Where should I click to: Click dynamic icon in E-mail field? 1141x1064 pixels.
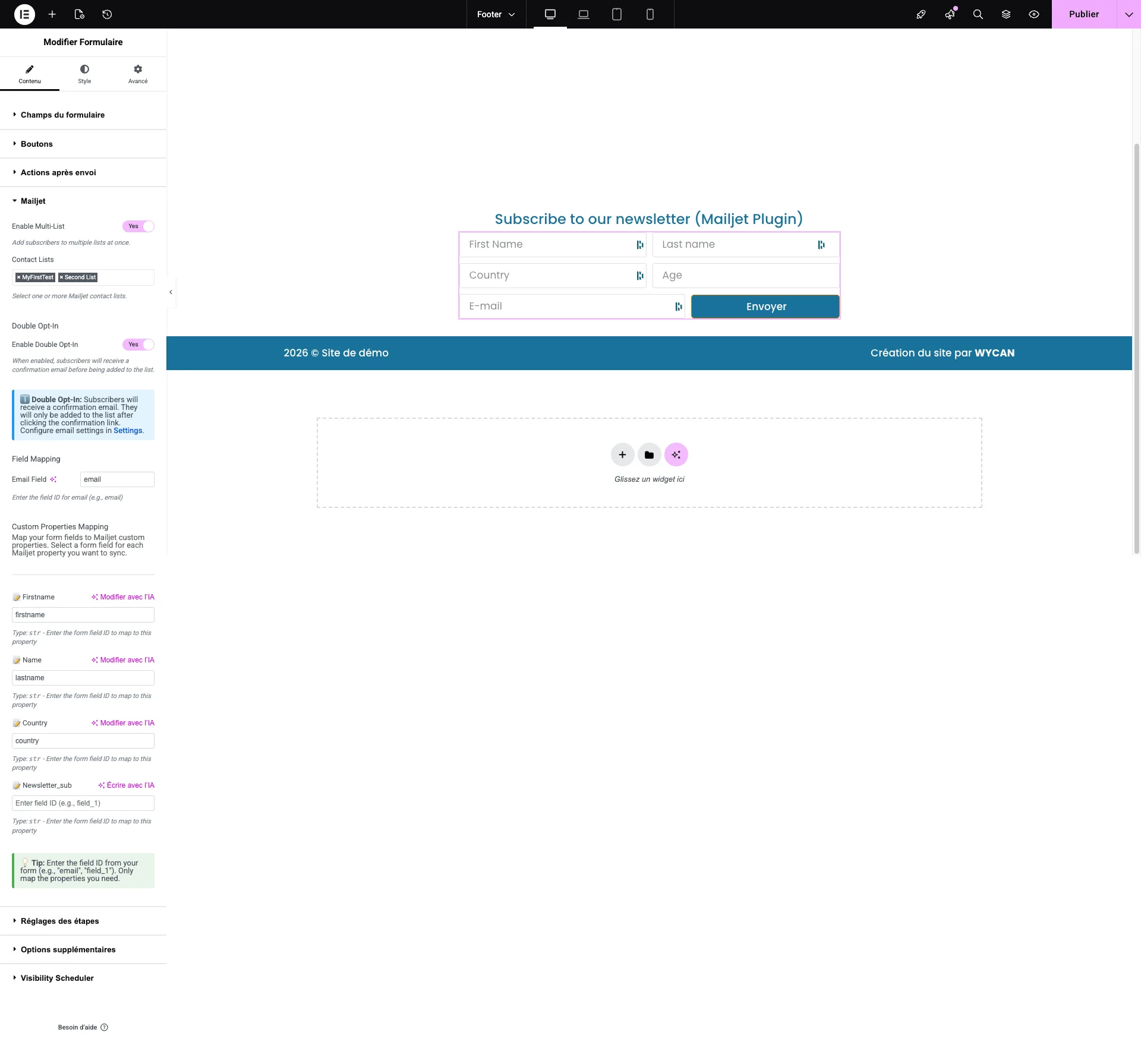point(679,307)
